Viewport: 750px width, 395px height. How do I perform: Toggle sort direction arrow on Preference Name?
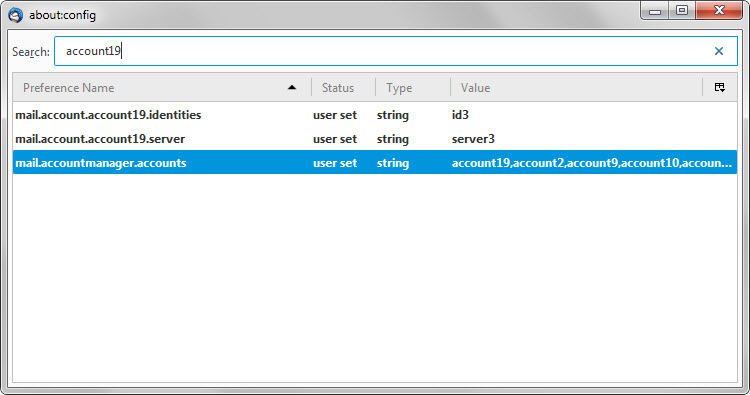coord(292,88)
